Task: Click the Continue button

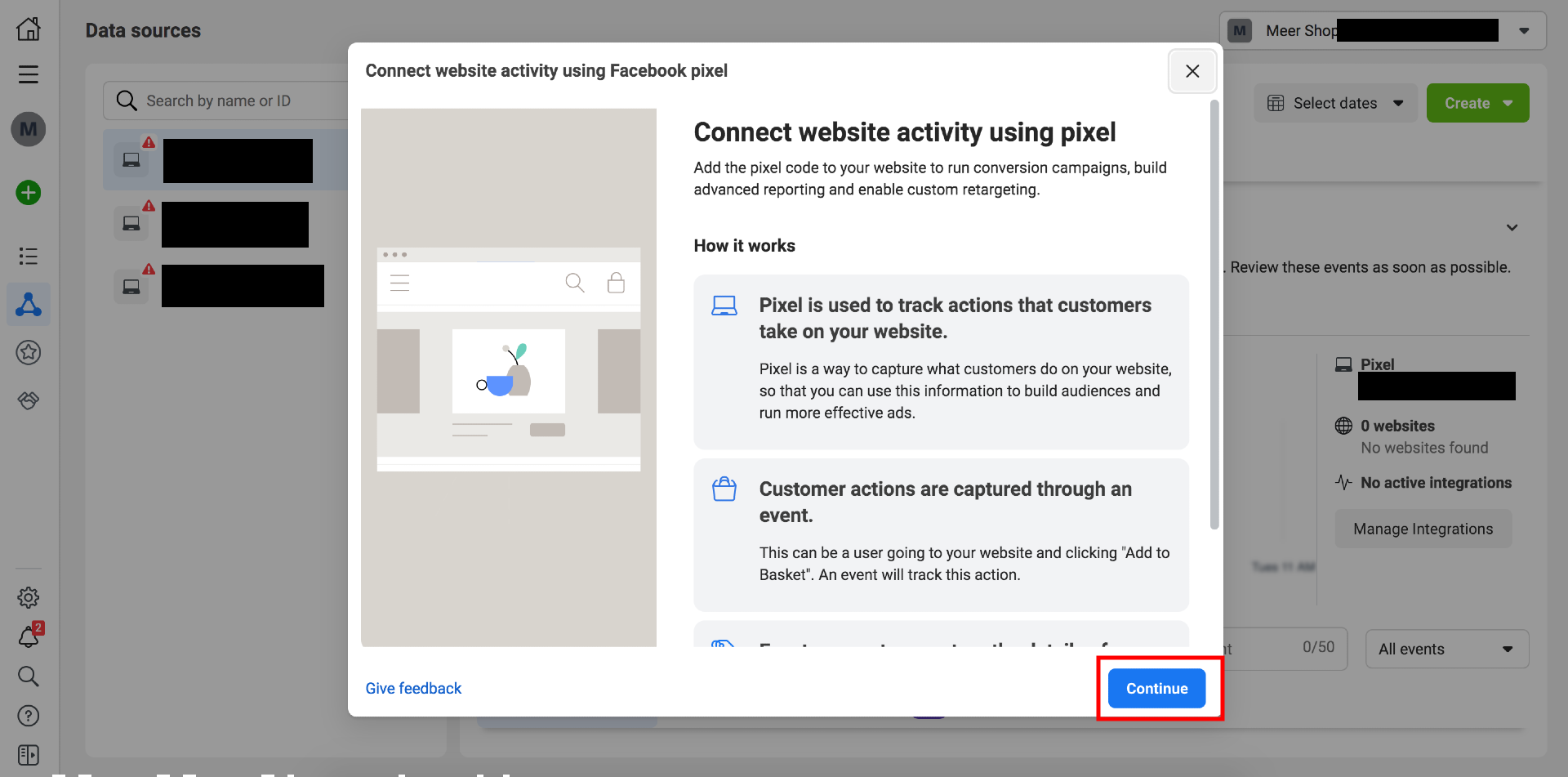Action: [1157, 688]
